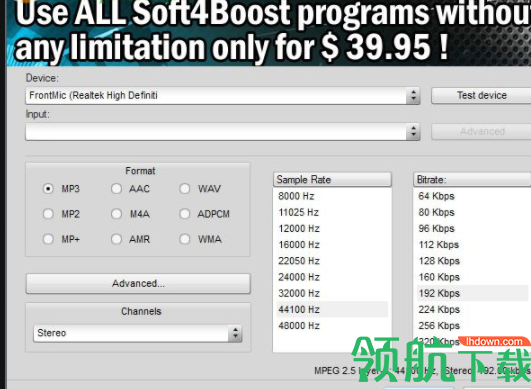Image resolution: width=531 pixels, height=389 pixels.
Task: Select 11025 Hz sample rate
Action: tap(332, 212)
